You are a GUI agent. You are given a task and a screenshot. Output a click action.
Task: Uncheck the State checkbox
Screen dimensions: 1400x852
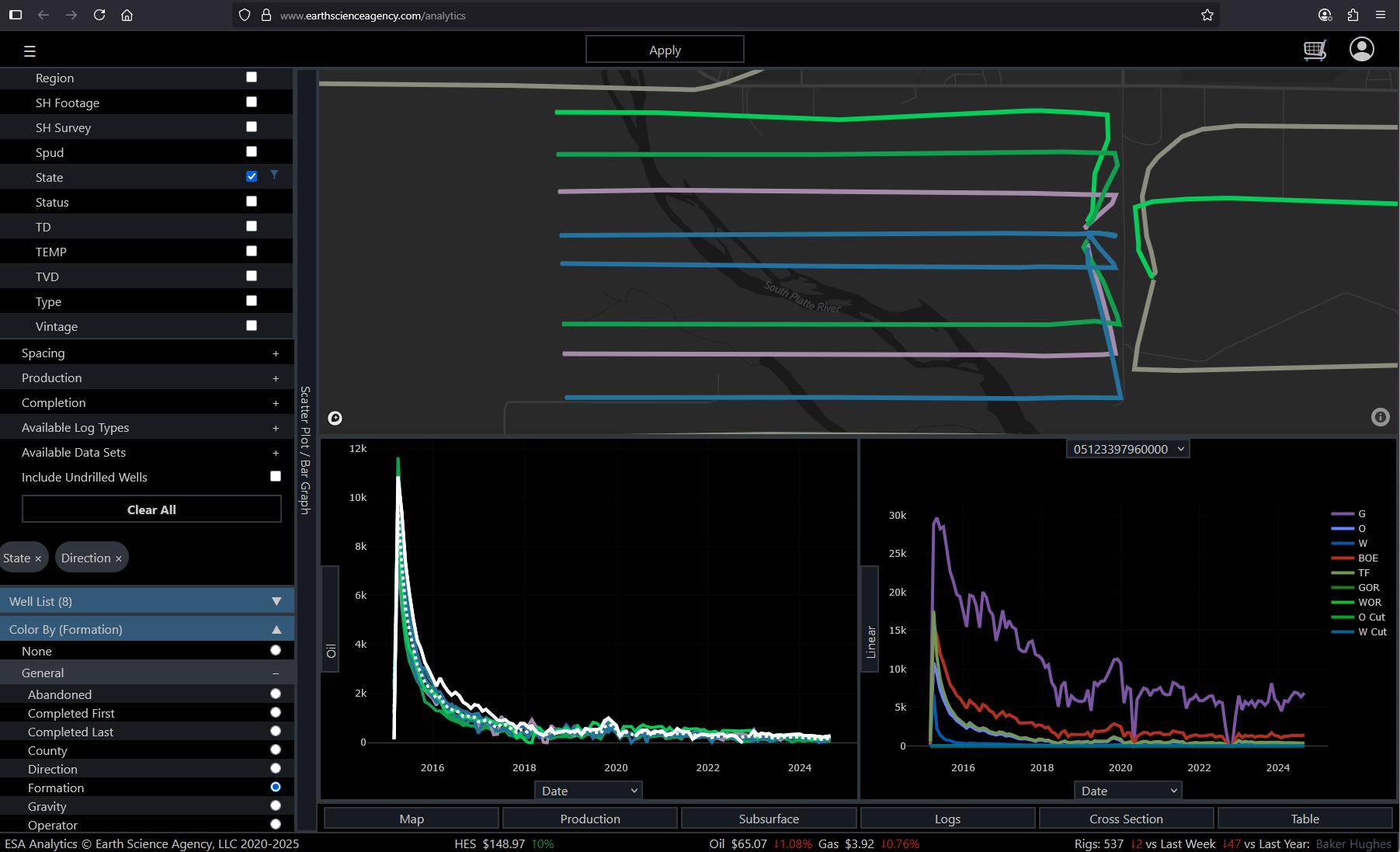tap(252, 176)
